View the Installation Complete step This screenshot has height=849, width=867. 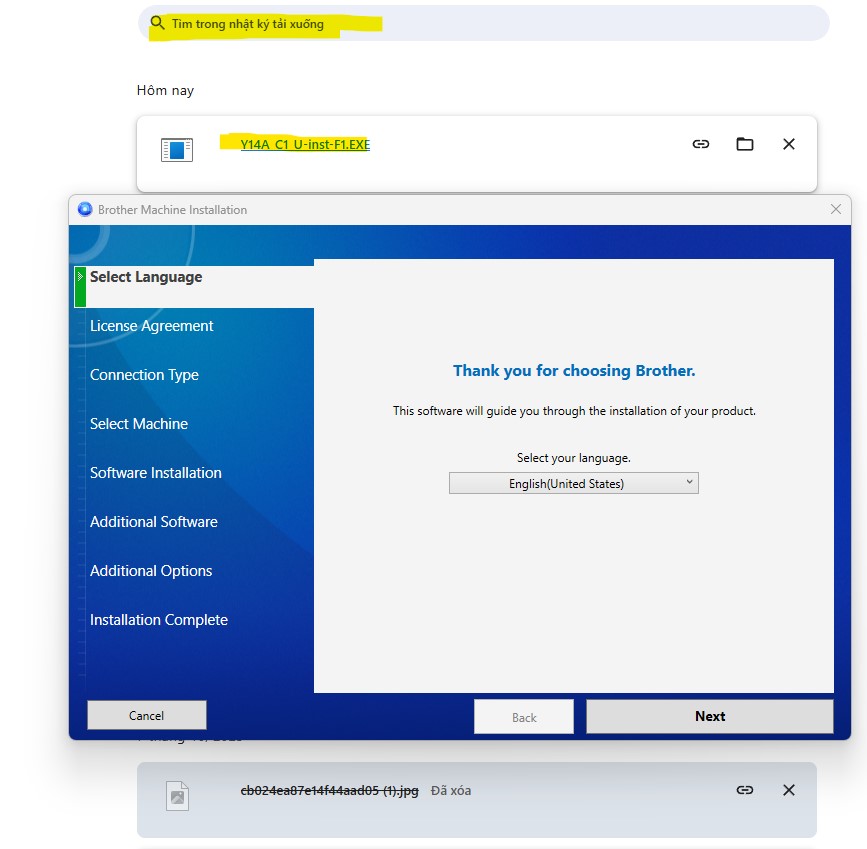(159, 620)
